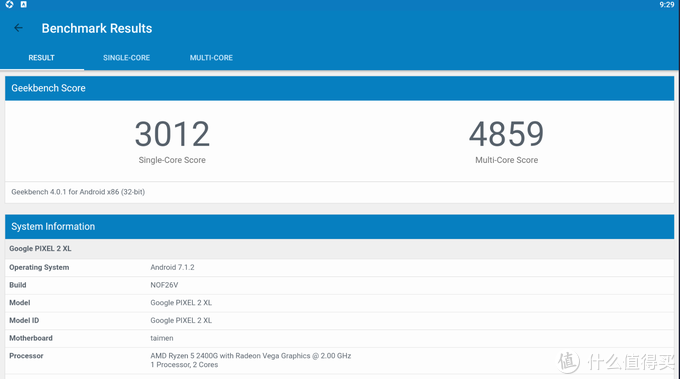Viewport: 680px width, 379px height.
Task: Go back with the arrow icon
Action: point(18,28)
